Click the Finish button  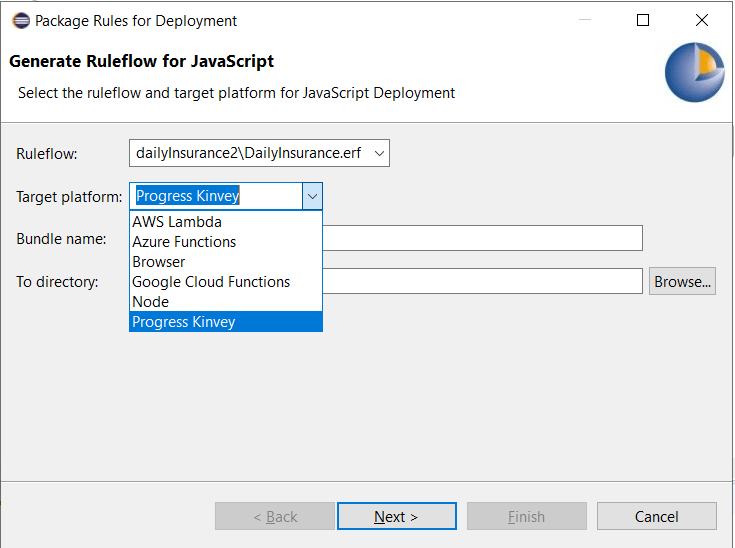526,516
